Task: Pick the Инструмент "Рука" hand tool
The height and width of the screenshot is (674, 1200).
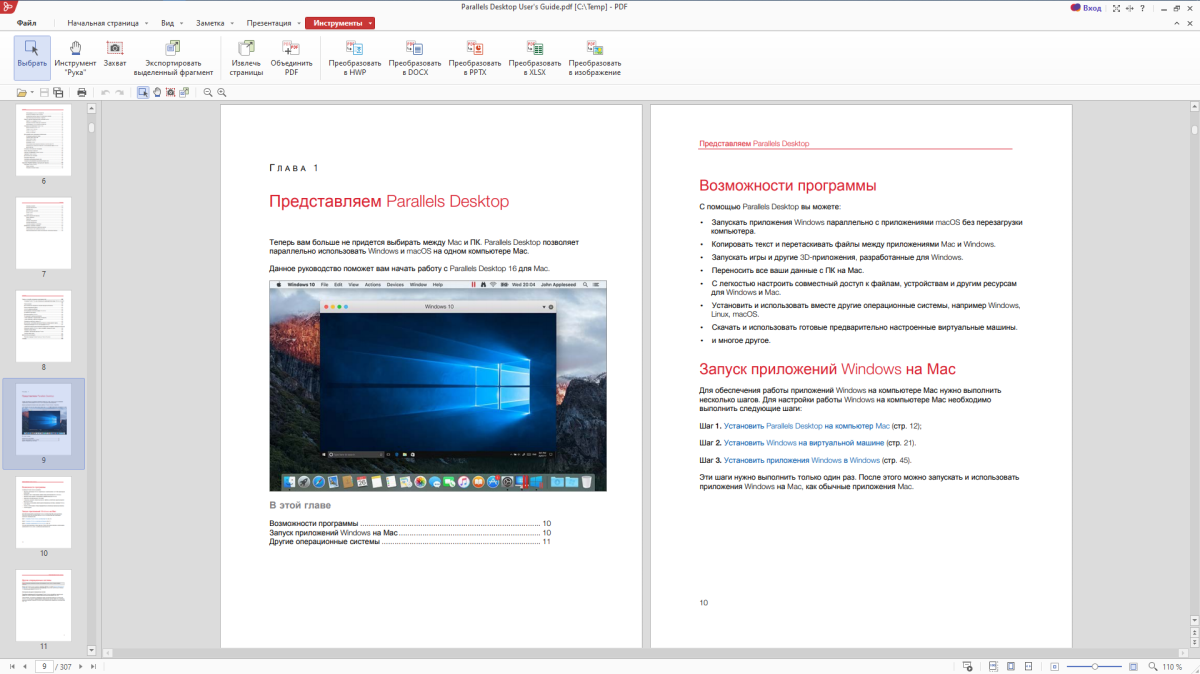Action: point(76,58)
